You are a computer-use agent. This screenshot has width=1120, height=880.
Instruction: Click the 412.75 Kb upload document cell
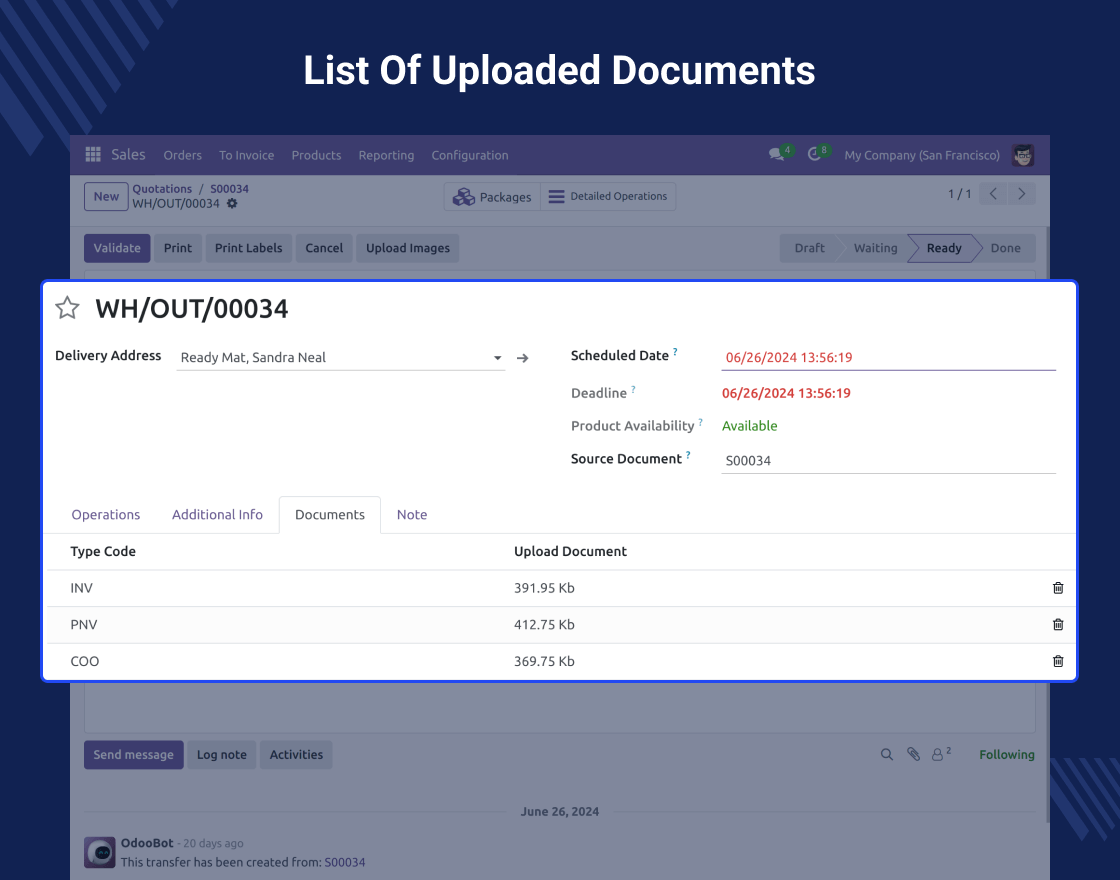[544, 624]
